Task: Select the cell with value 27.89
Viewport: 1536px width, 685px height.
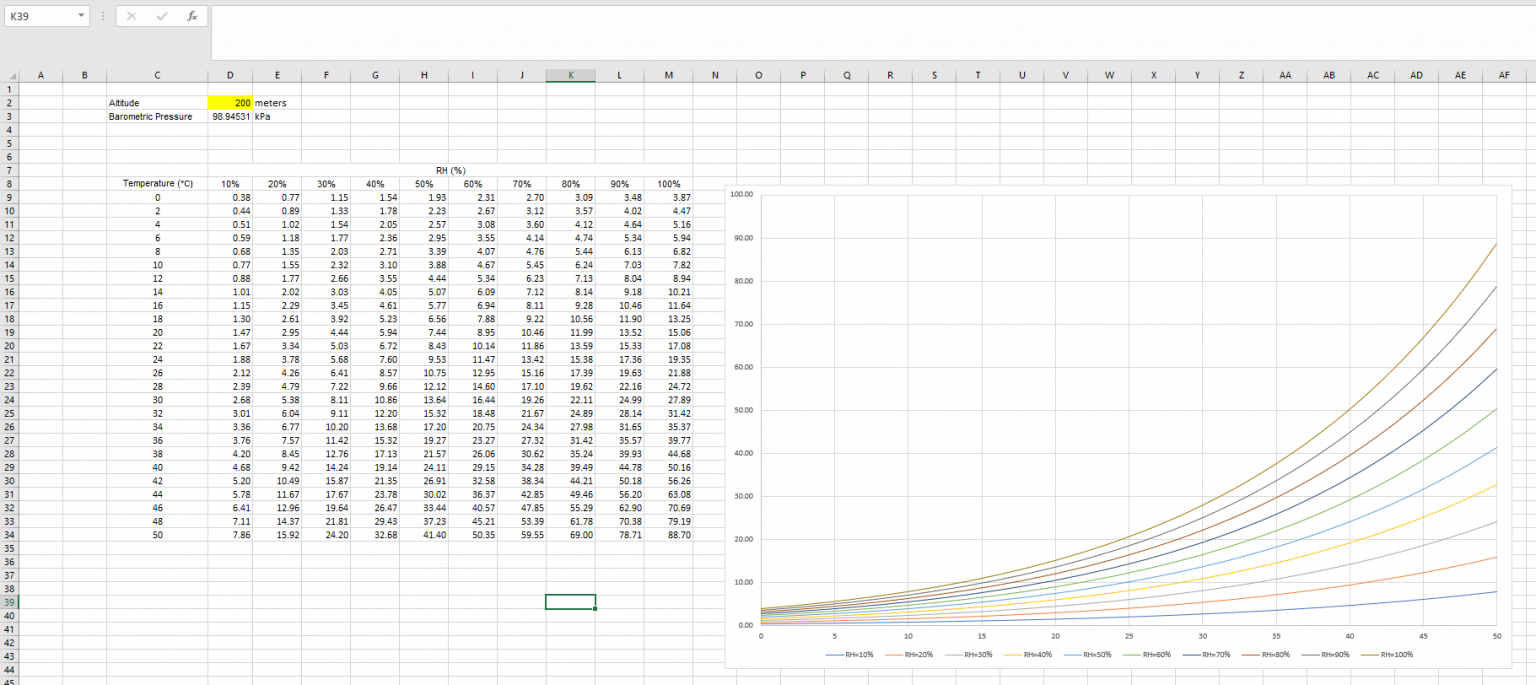Action: pos(669,400)
